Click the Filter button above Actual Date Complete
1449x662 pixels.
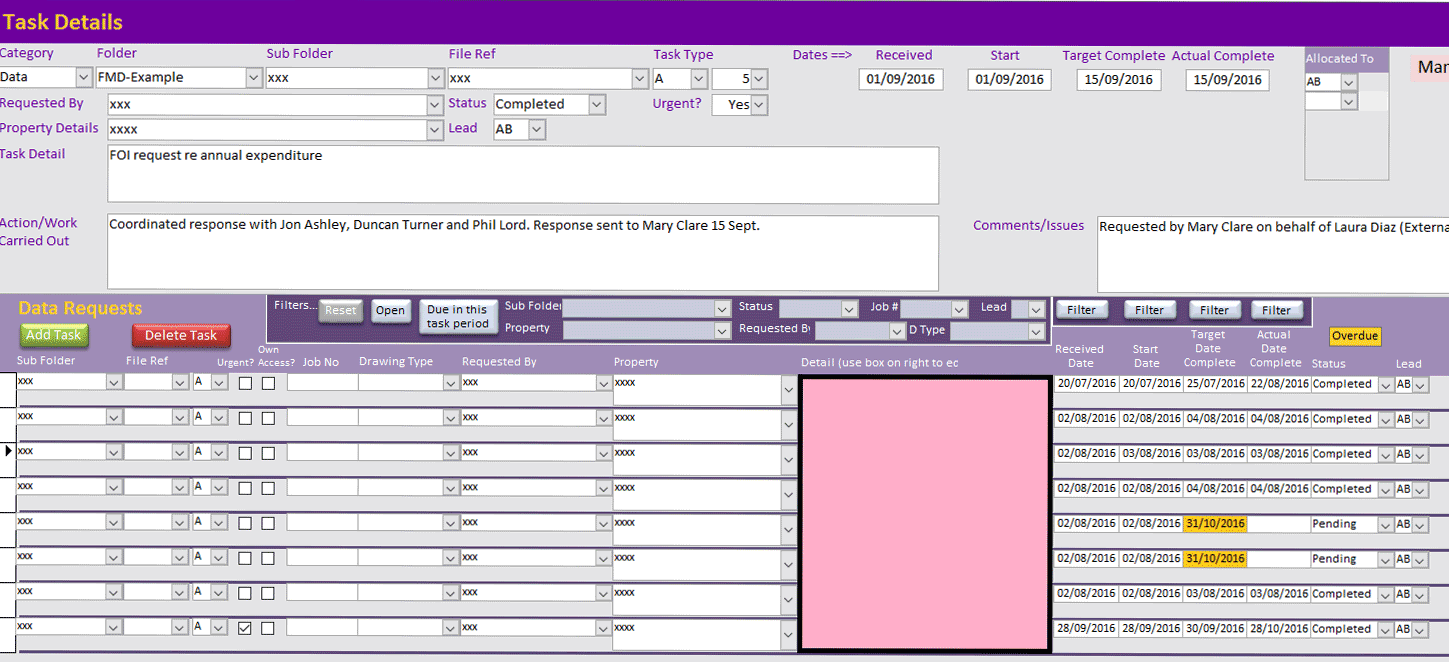click(1276, 309)
